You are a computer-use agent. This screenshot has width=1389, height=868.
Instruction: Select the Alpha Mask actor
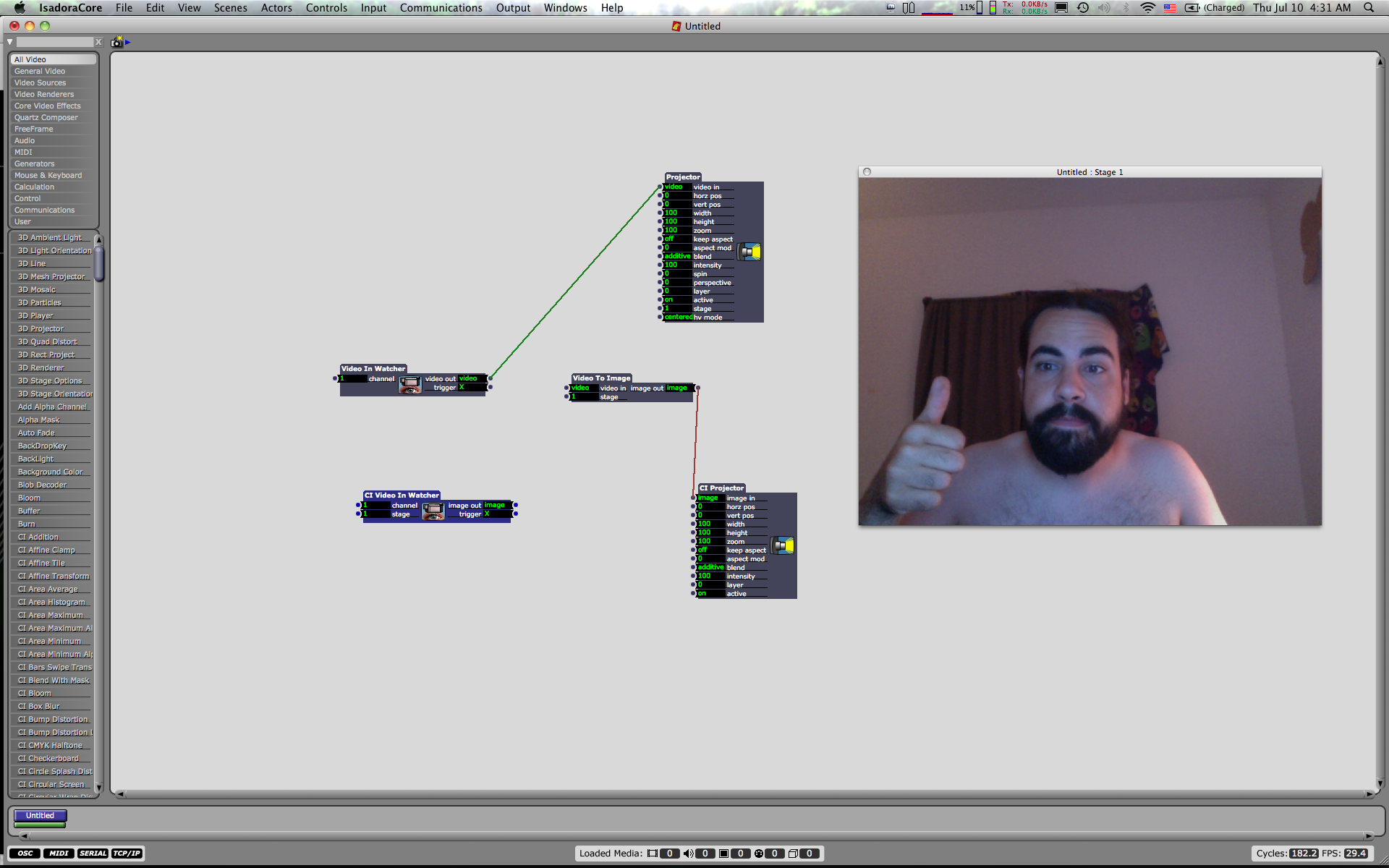[x=52, y=420]
